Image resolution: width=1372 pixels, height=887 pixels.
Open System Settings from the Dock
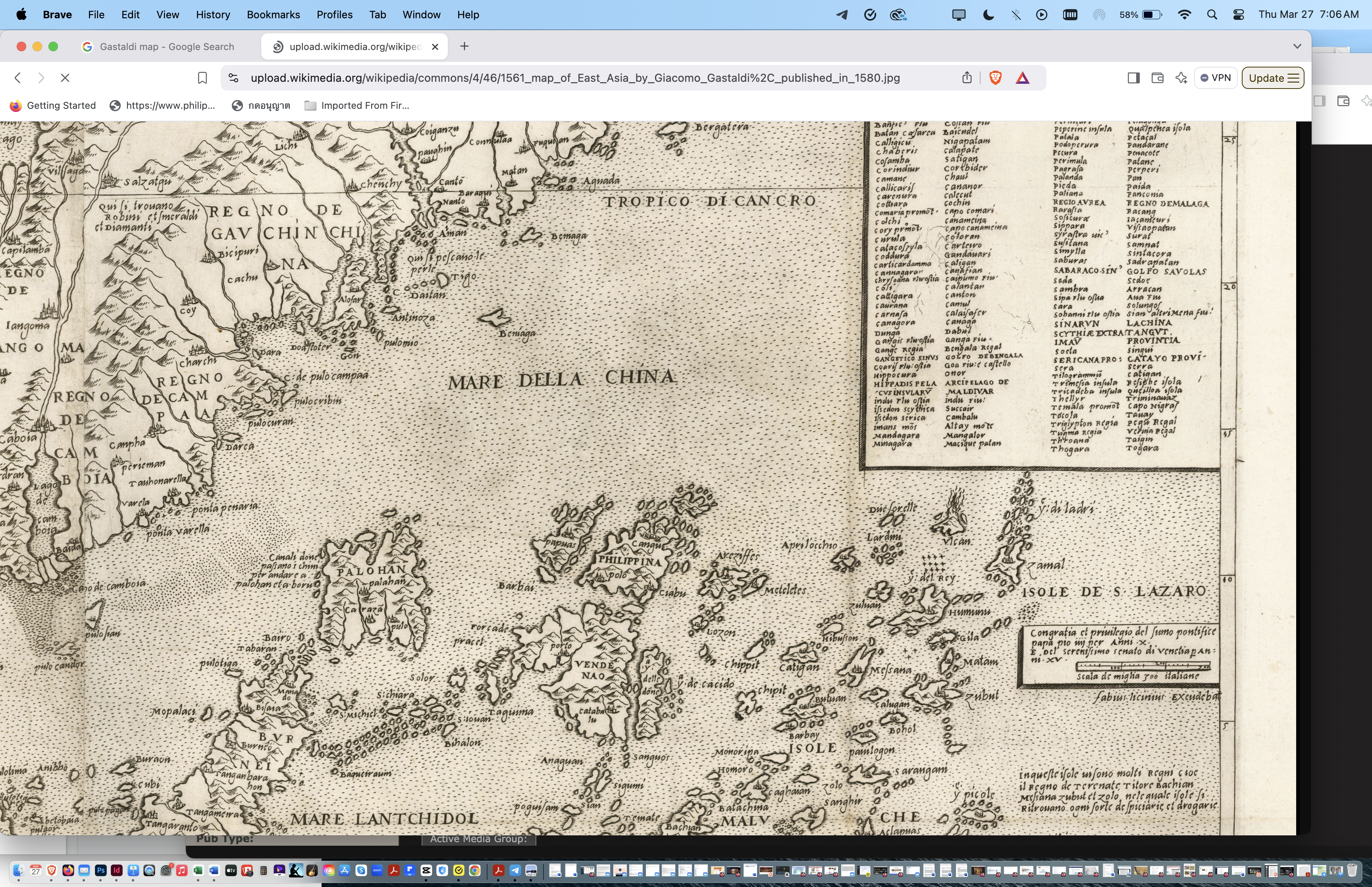[x=166, y=870]
